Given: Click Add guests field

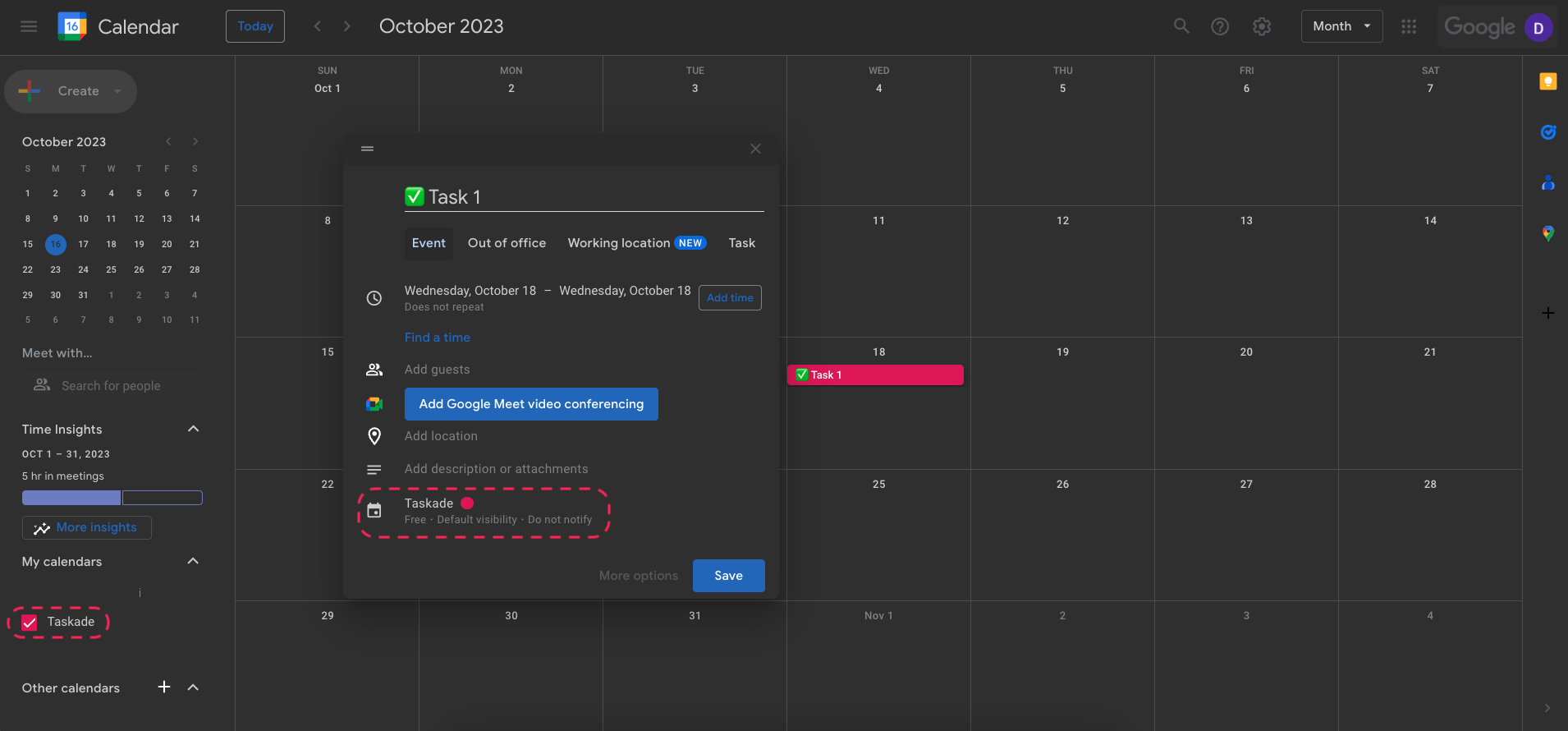Looking at the screenshot, I should click(437, 370).
